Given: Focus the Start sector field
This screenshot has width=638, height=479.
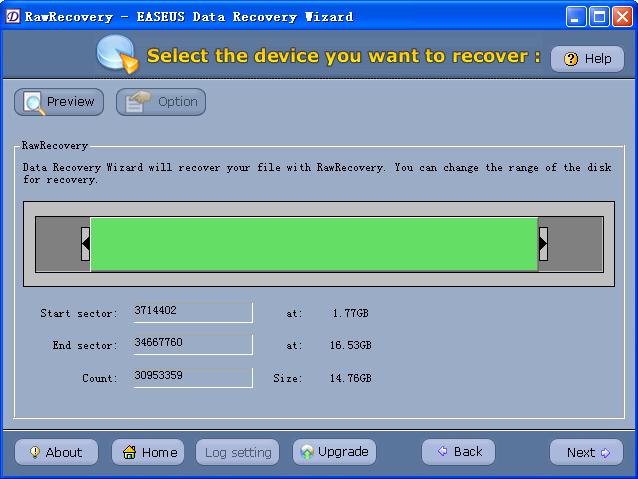Looking at the screenshot, I should coord(193,312).
